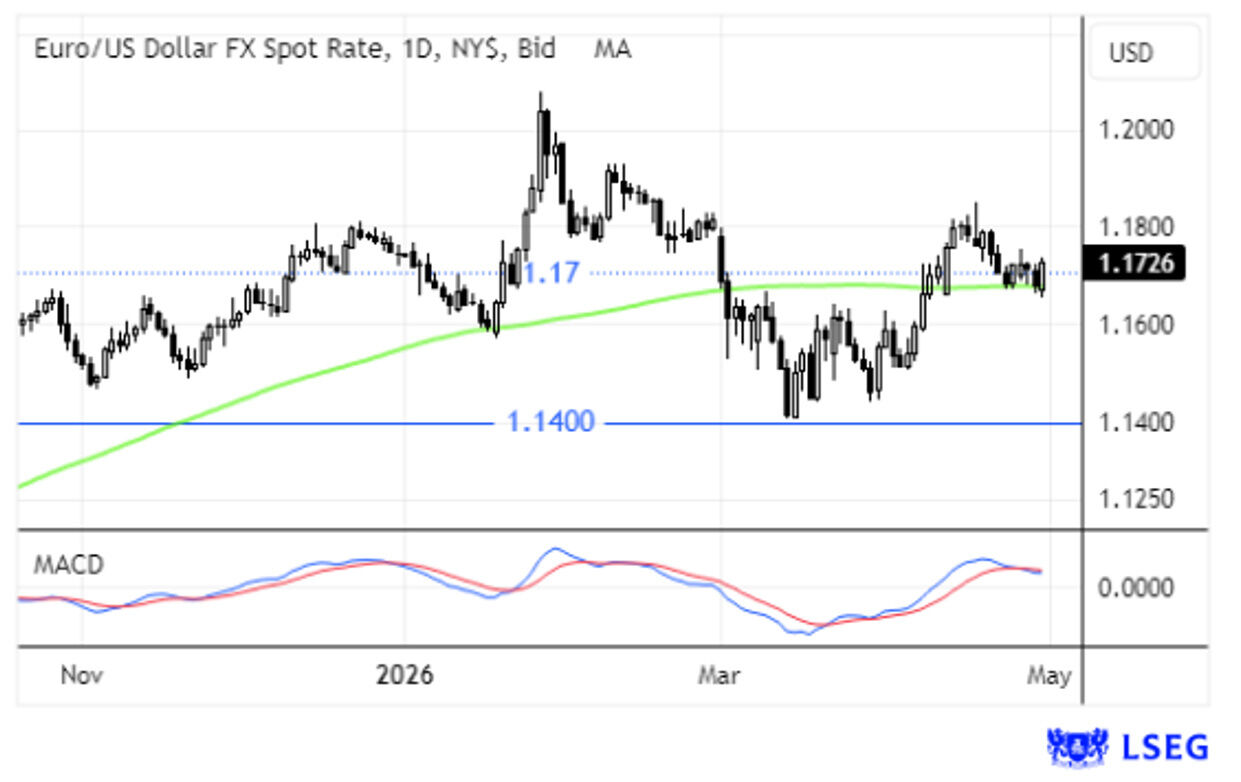Click the 1.1800 price axis label
The width and height of the screenshot is (1241, 782).
coord(1135,228)
